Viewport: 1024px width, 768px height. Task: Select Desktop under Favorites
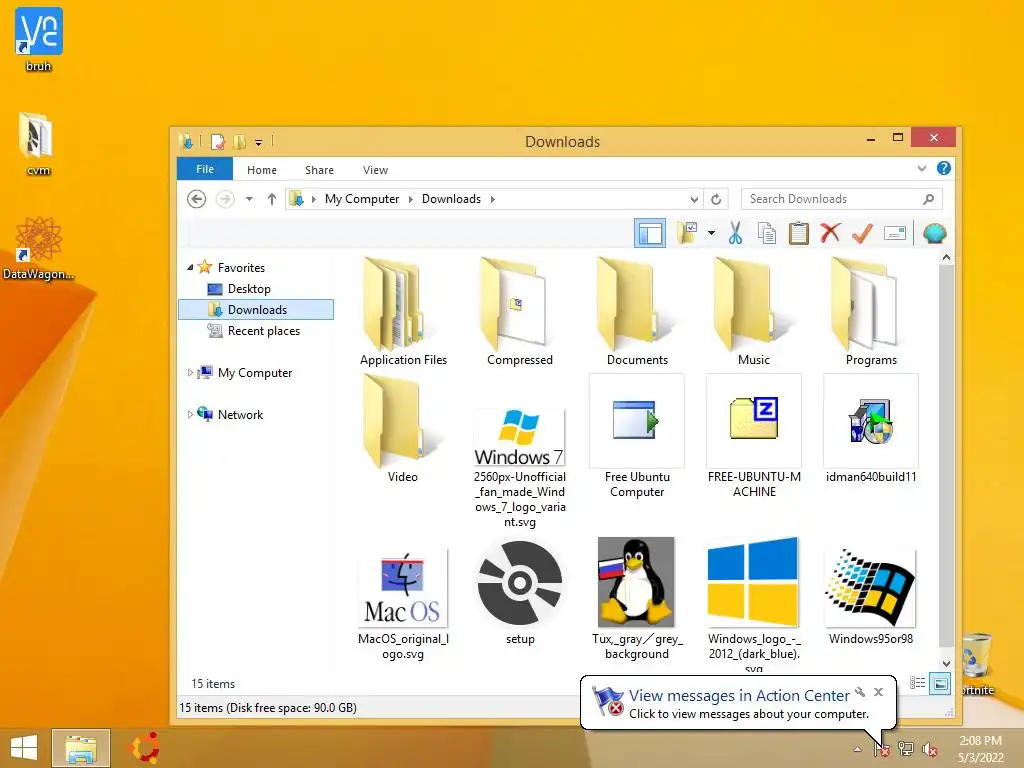[x=248, y=289]
